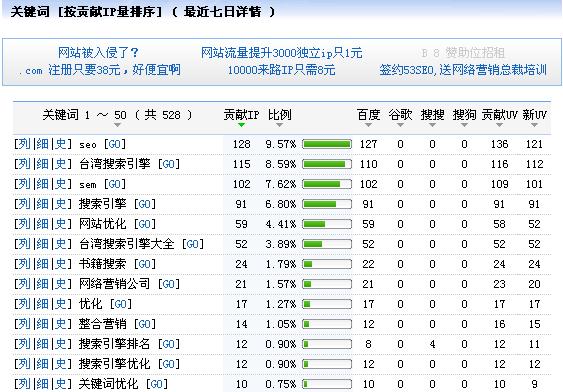
Task: Open ad link 网站被入侵了?
Action: point(98,53)
